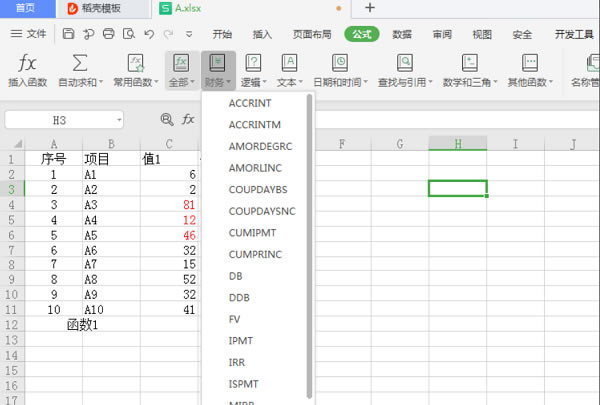This screenshot has width=600, height=405.
Task: Open the 稻壳模板 templates tab
Action: [x=102, y=8]
